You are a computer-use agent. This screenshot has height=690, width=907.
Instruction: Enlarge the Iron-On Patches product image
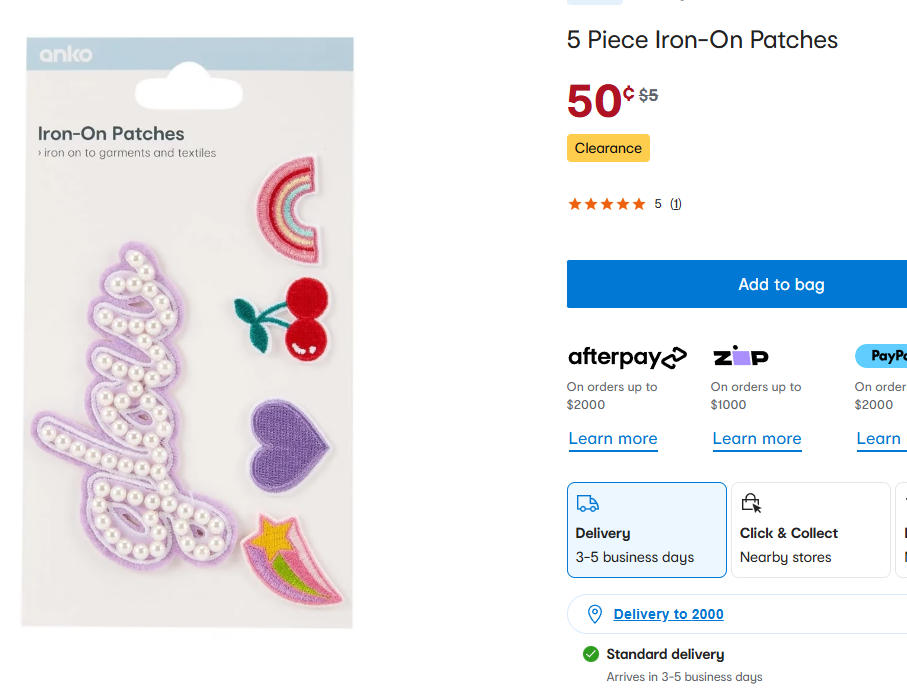coord(189,333)
